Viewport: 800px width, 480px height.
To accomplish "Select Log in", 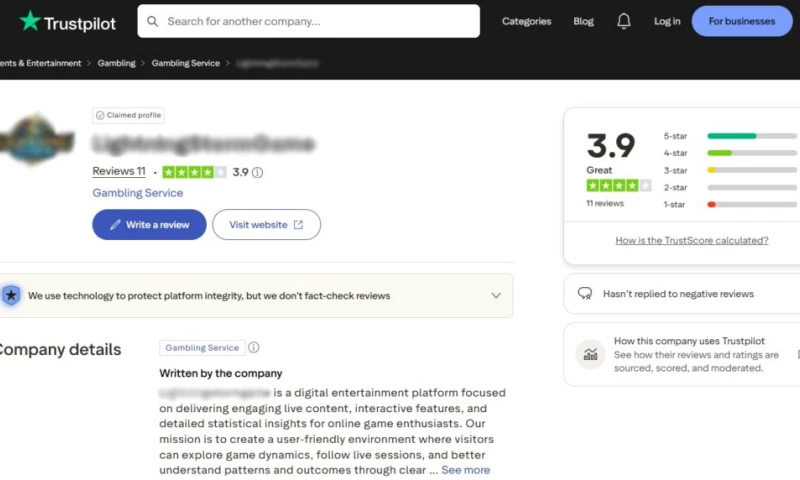I will (667, 21).
